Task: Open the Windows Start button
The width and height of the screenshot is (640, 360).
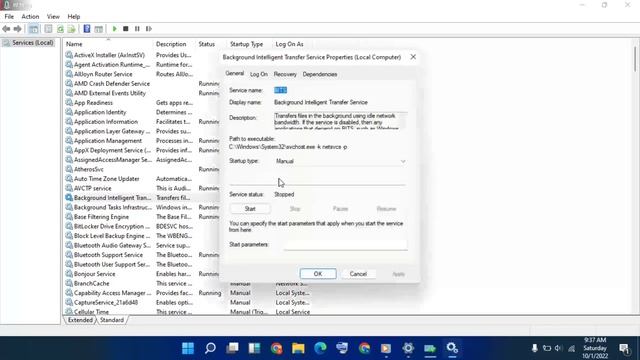Action: [x=188, y=348]
